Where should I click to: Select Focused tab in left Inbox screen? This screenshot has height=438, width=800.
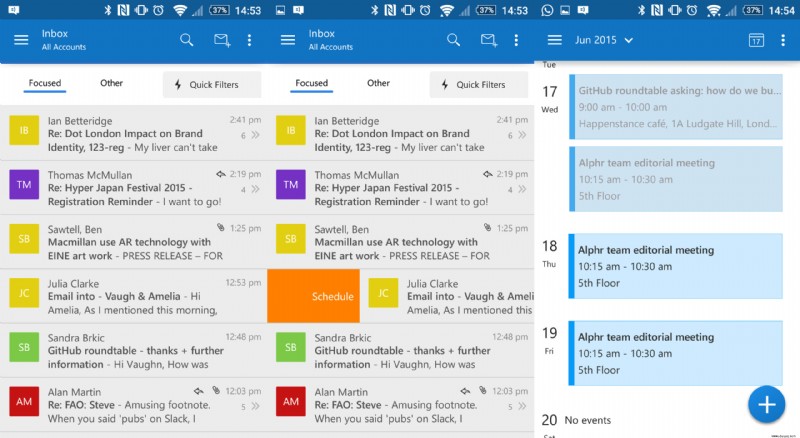click(x=45, y=83)
